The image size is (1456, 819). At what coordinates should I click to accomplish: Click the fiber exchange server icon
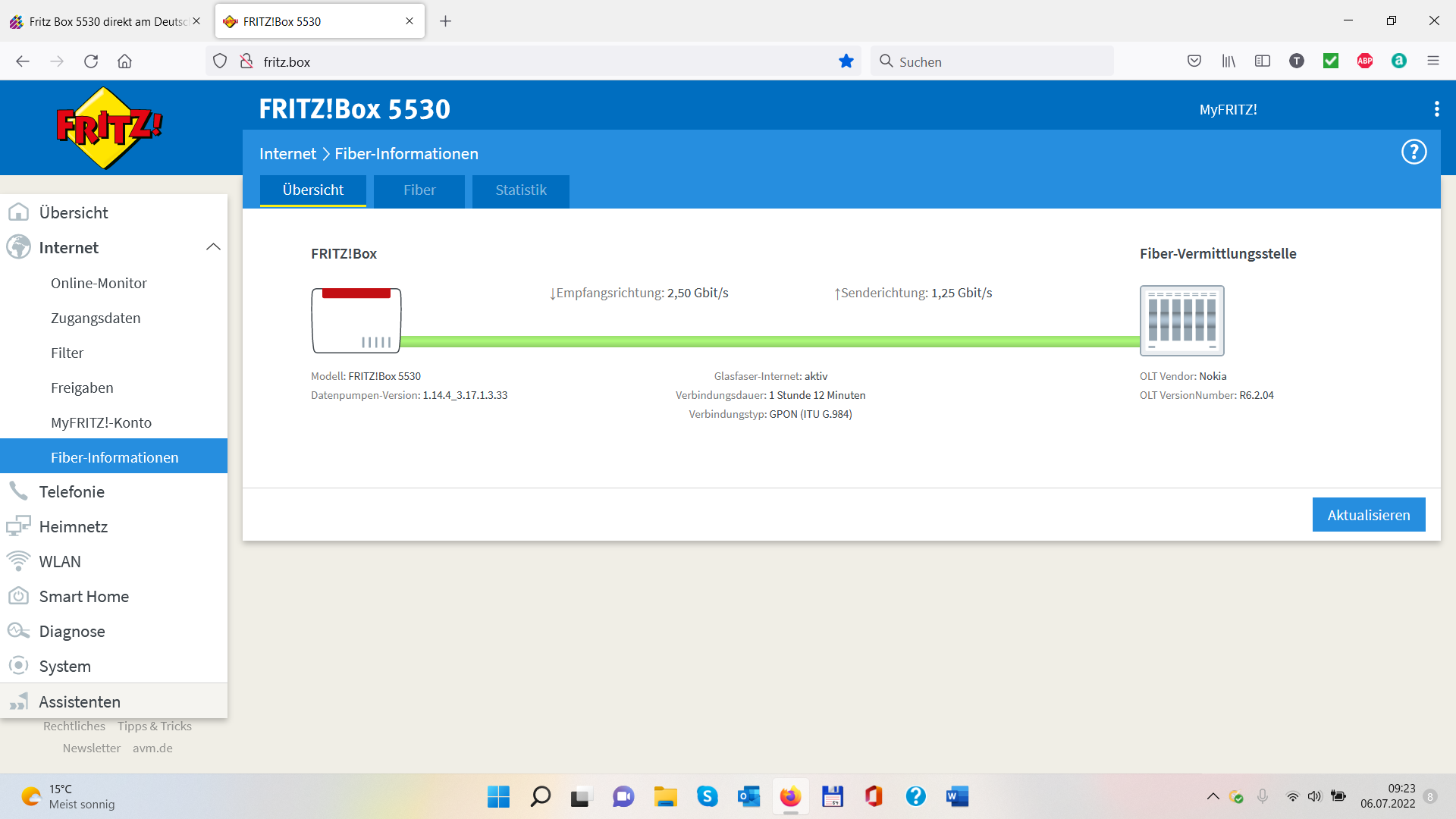click(x=1181, y=321)
